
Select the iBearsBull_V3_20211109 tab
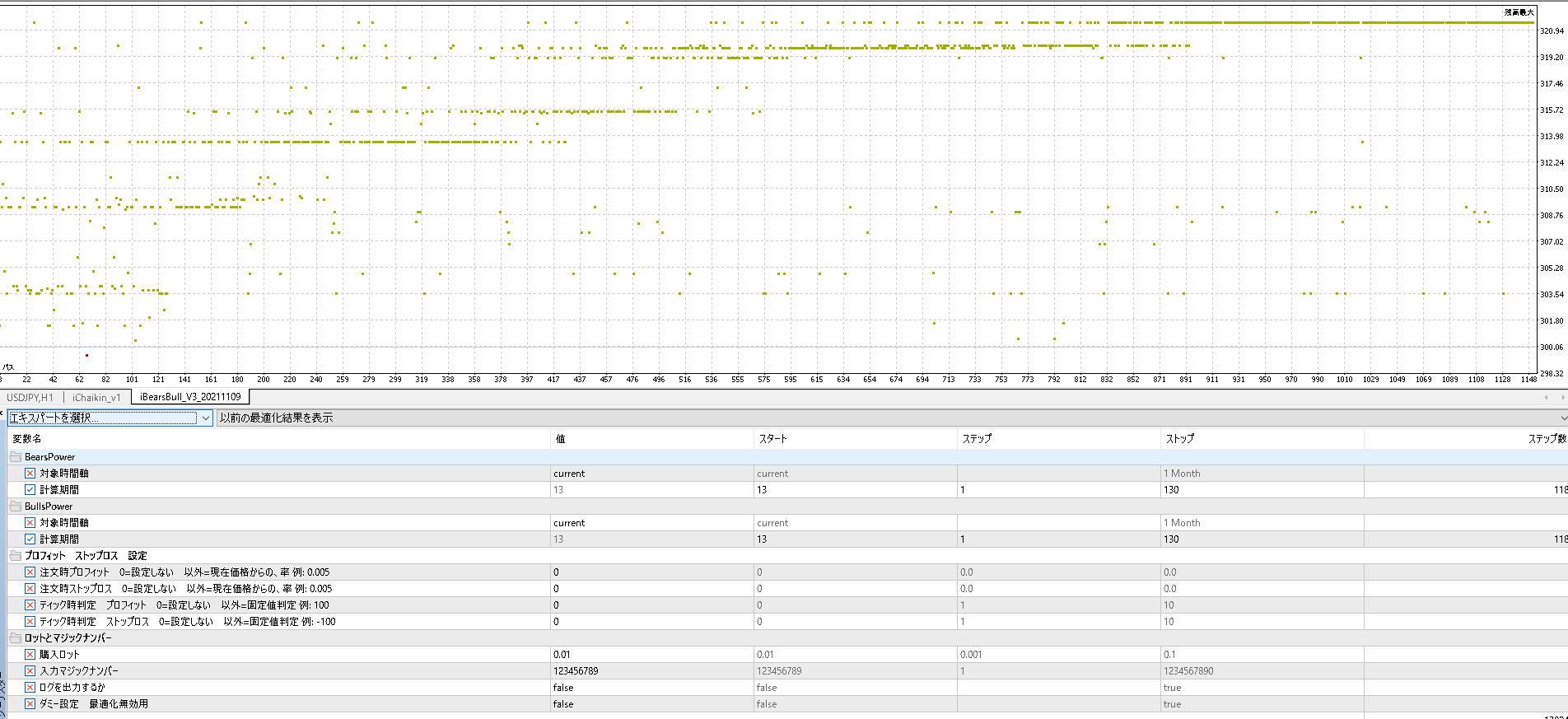[190, 397]
